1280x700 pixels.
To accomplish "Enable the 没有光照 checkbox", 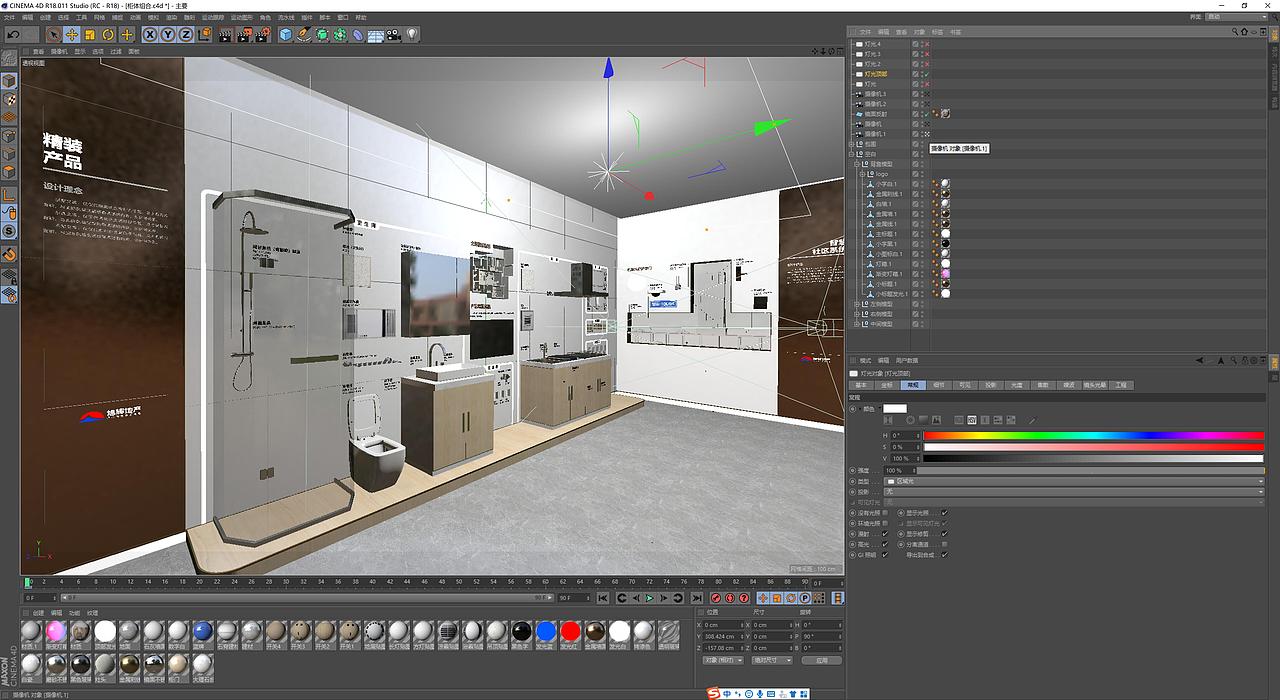I will (x=885, y=513).
